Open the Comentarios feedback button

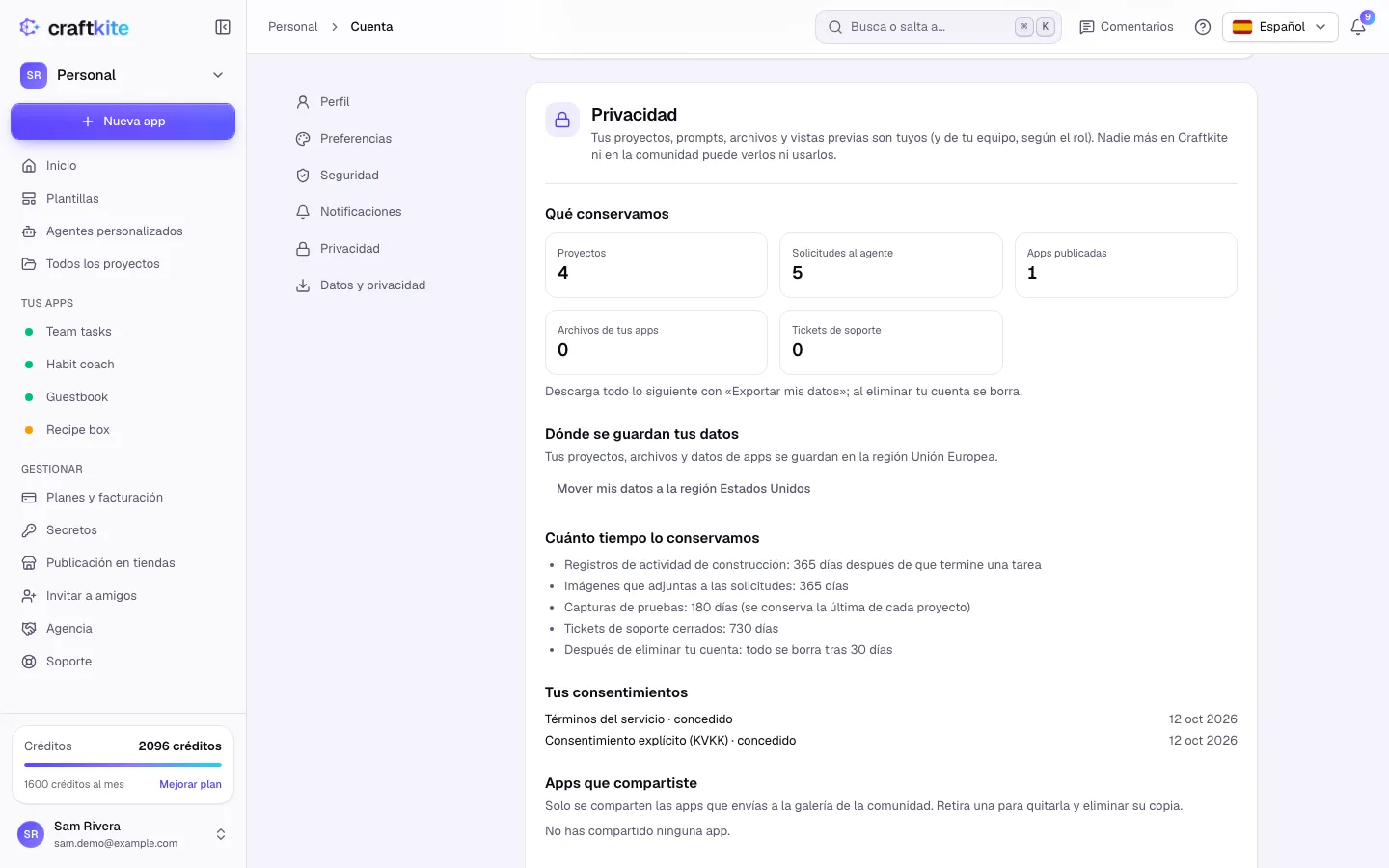tap(1127, 27)
